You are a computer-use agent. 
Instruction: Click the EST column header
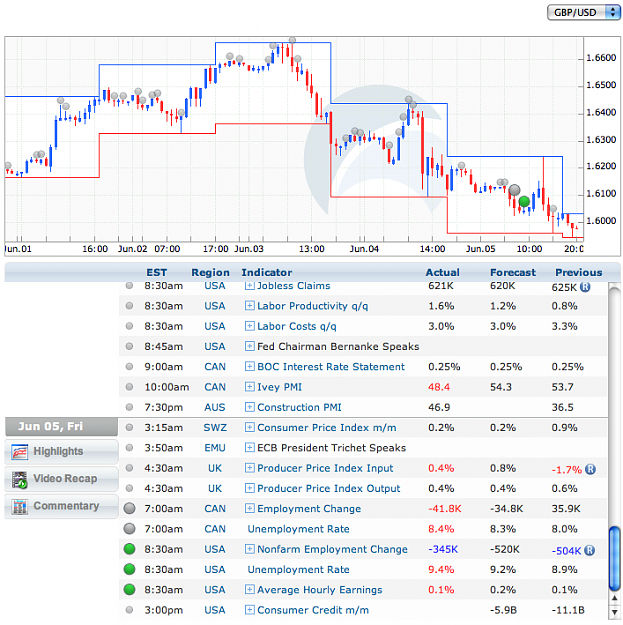pos(157,273)
